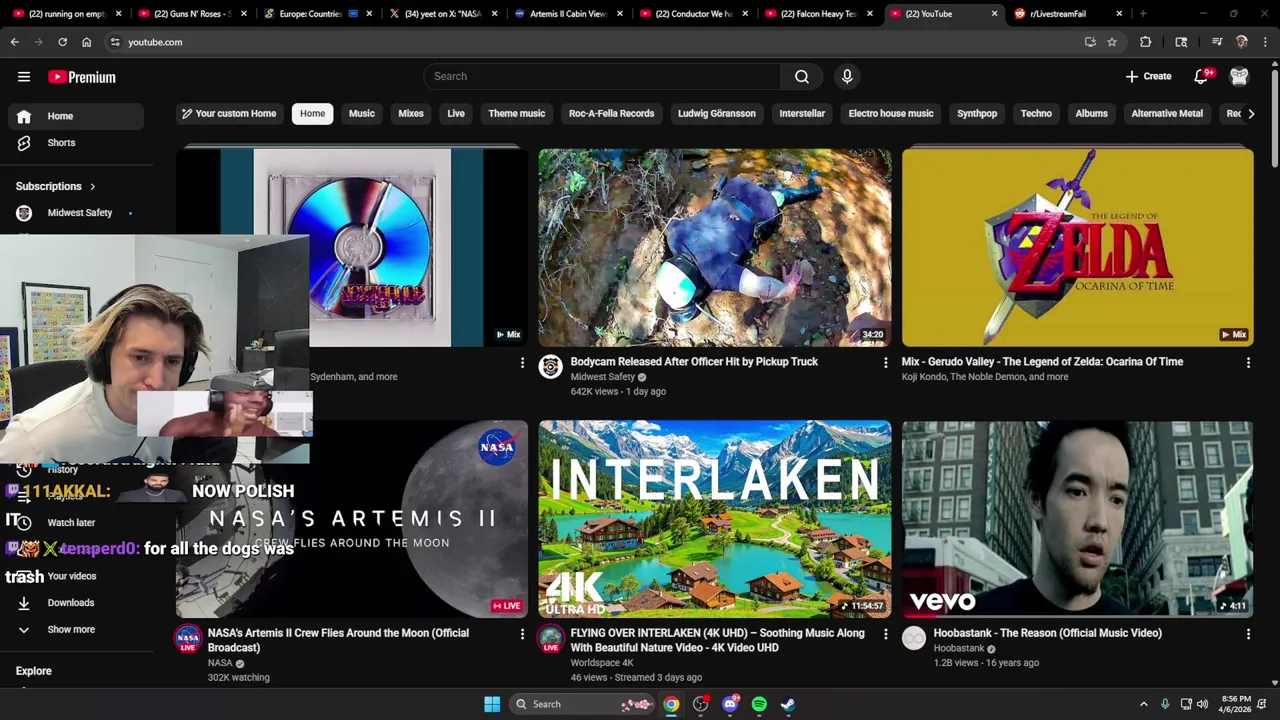Screen dimensions: 1280x720
Task: Open the Midwest Safety subscription
Action: 76,213
